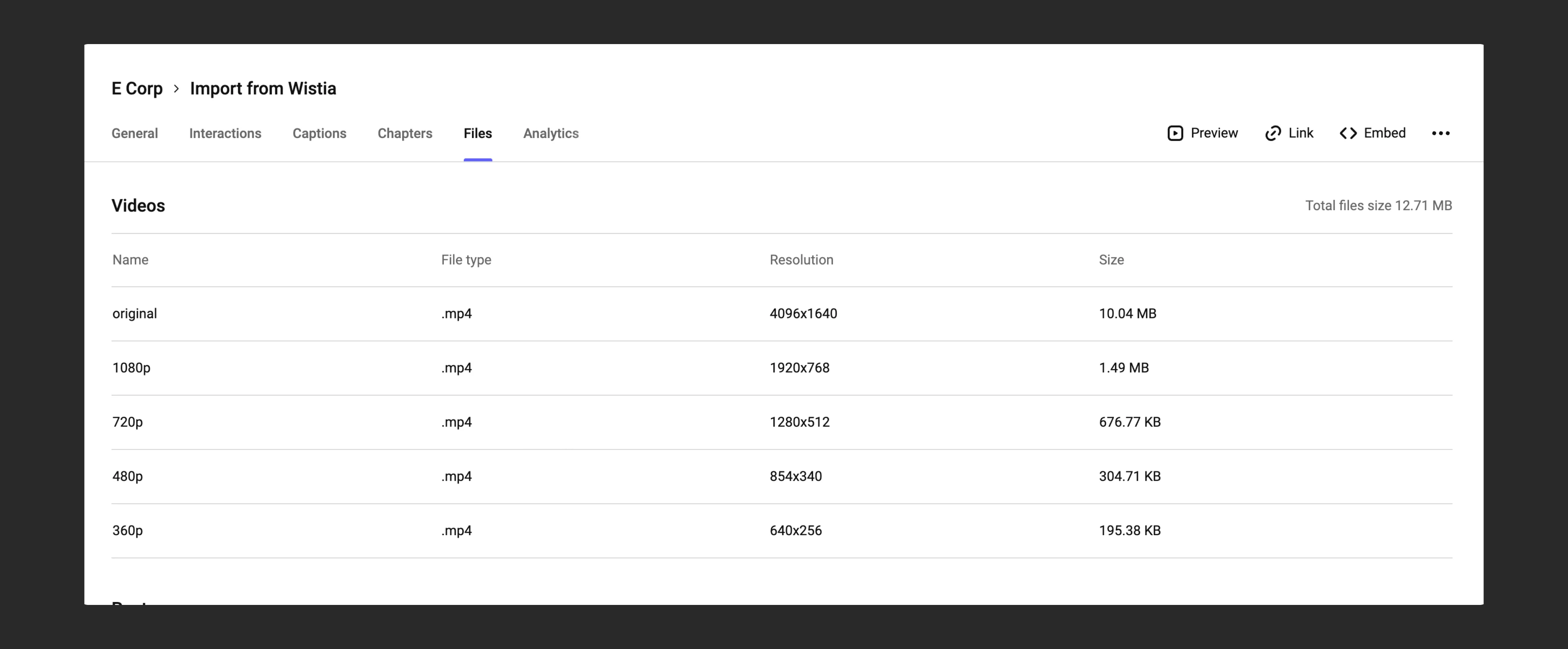The image size is (1568, 649).
Task: Click the 1920x768 resolution value
Action: (800, 368)
